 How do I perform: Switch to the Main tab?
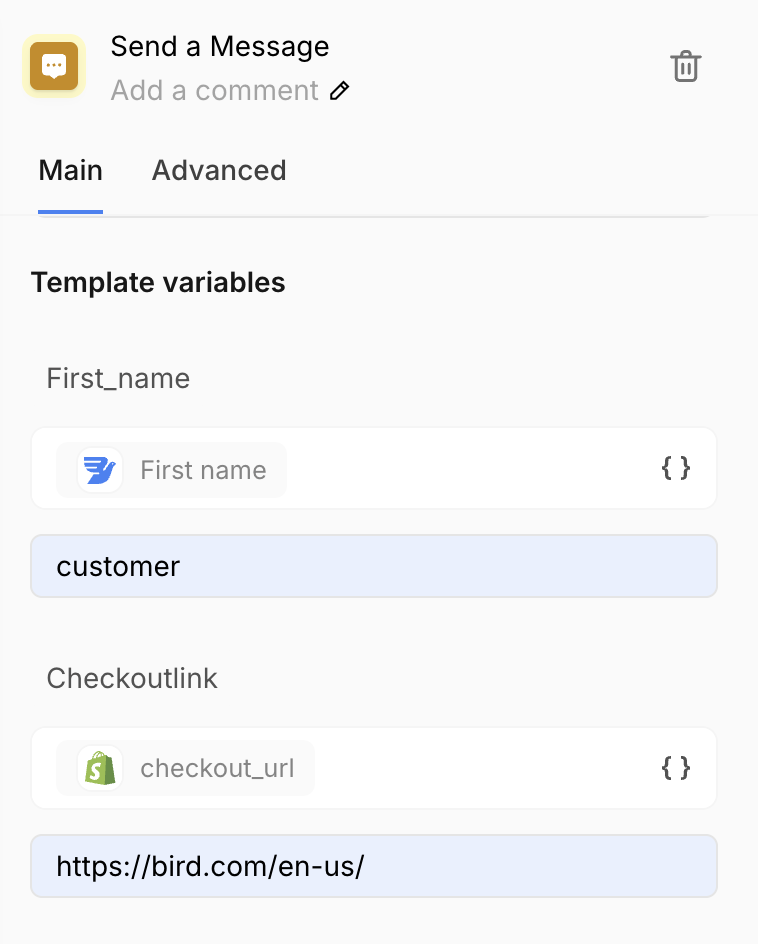(x=70, y=170)
